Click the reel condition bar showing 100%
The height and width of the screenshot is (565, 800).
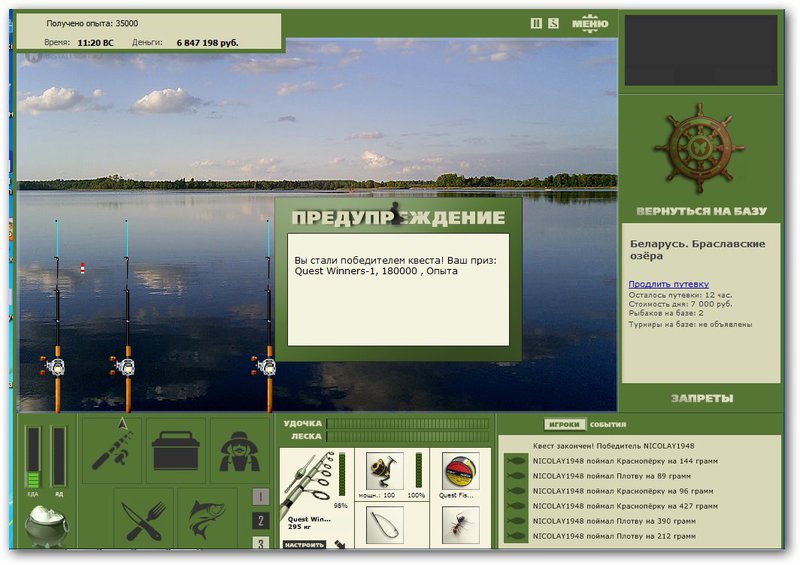[x=418, y=471]
